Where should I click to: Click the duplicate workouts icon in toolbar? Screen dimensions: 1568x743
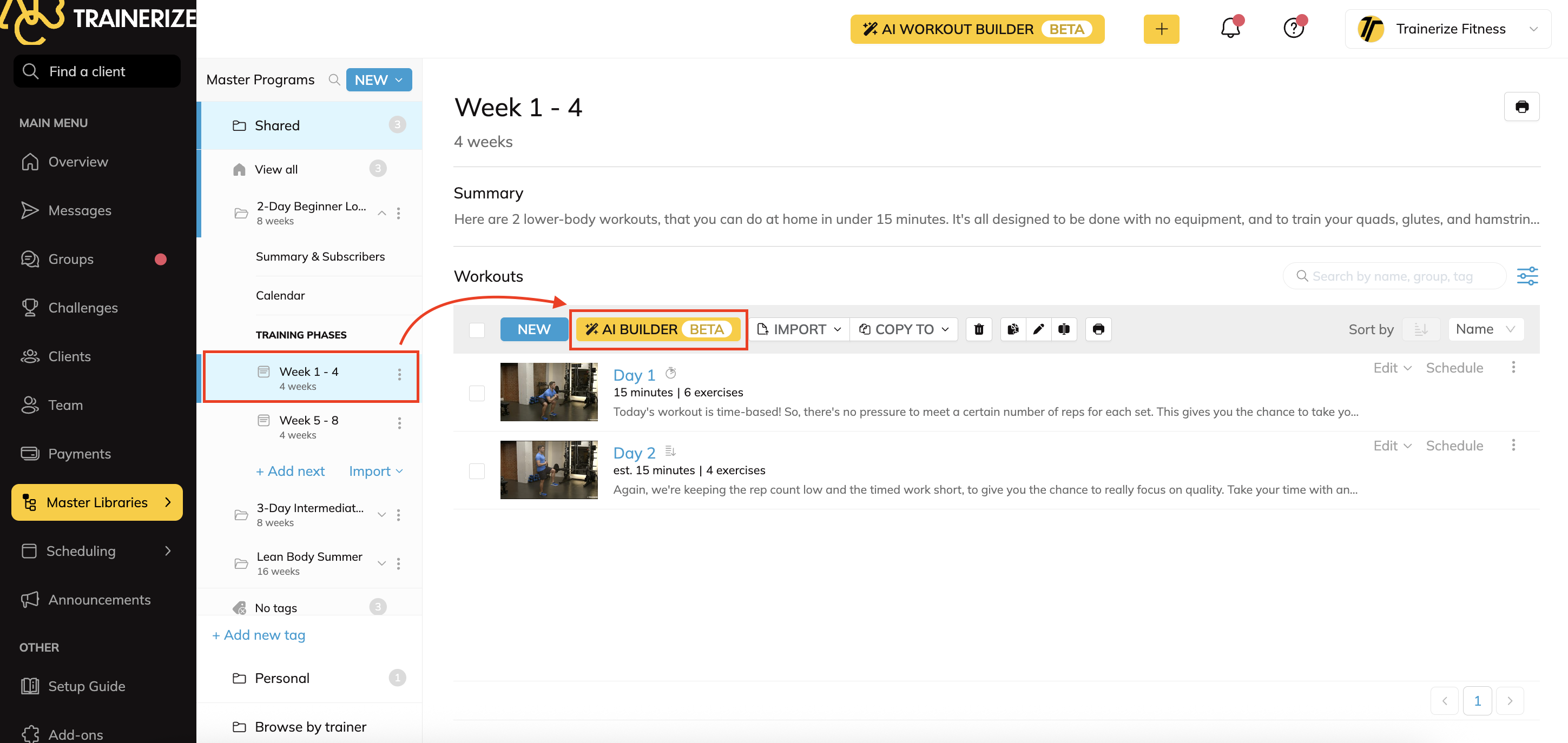click(x=1013, y=329)
